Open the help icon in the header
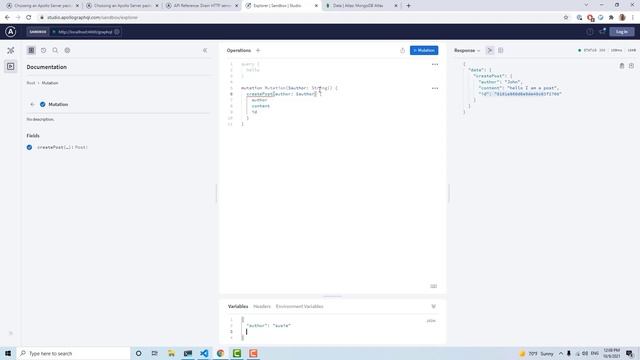 click(x=590, y=32)
